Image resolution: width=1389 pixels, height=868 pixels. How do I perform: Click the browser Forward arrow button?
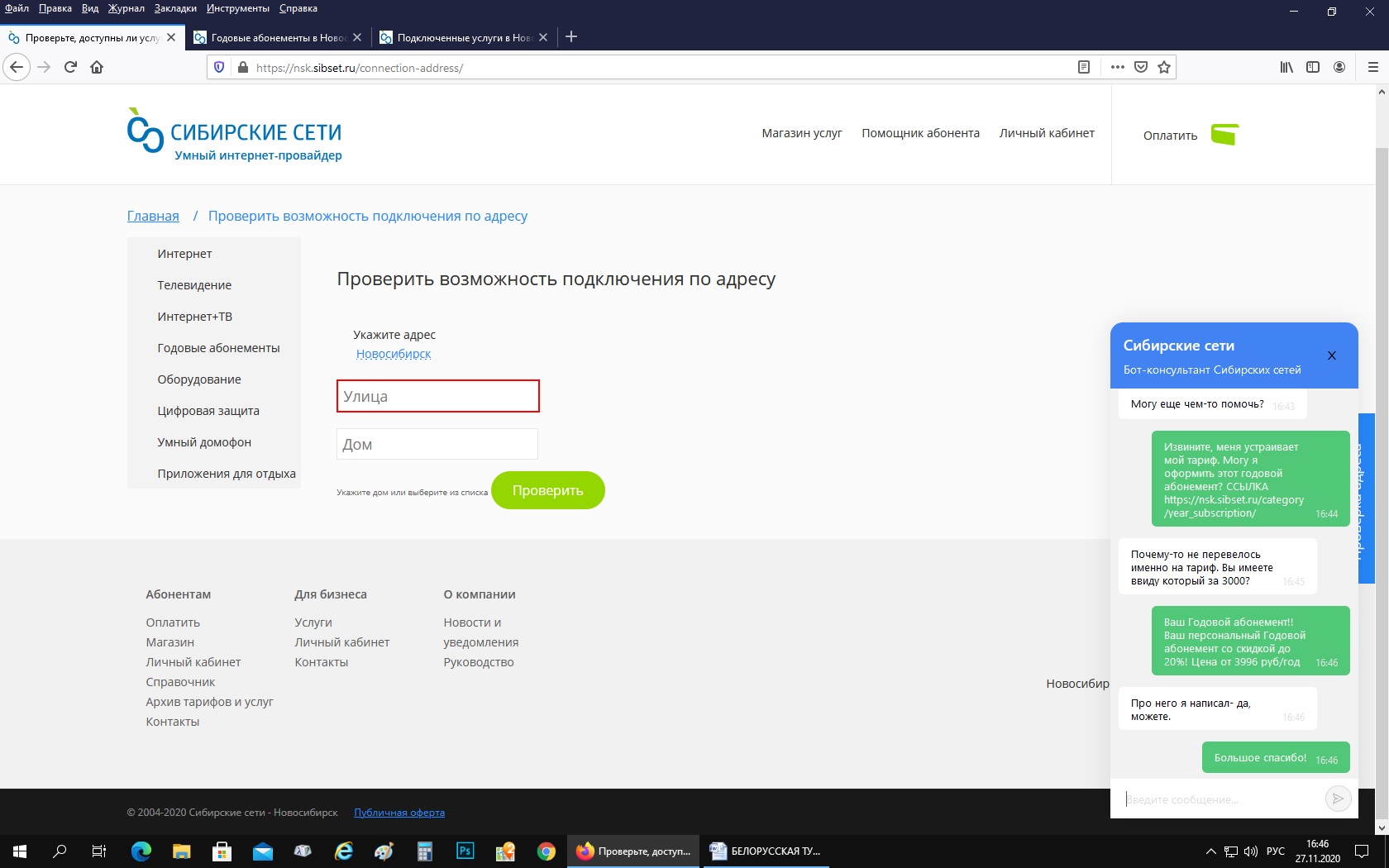45,67
